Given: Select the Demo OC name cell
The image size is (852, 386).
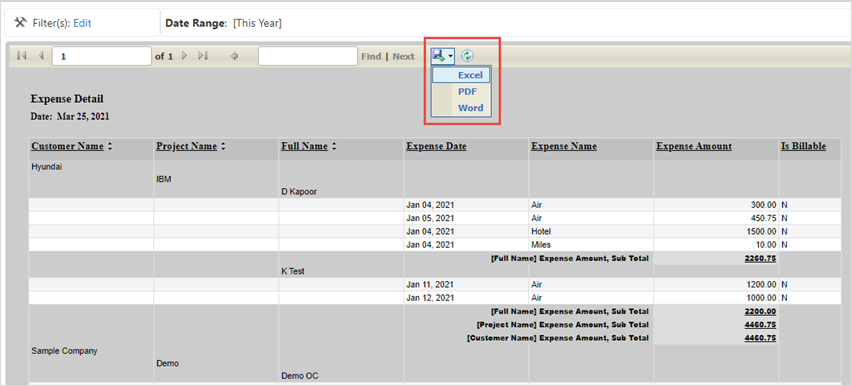Looking at the screenshot, I should (x=299, y=376).
